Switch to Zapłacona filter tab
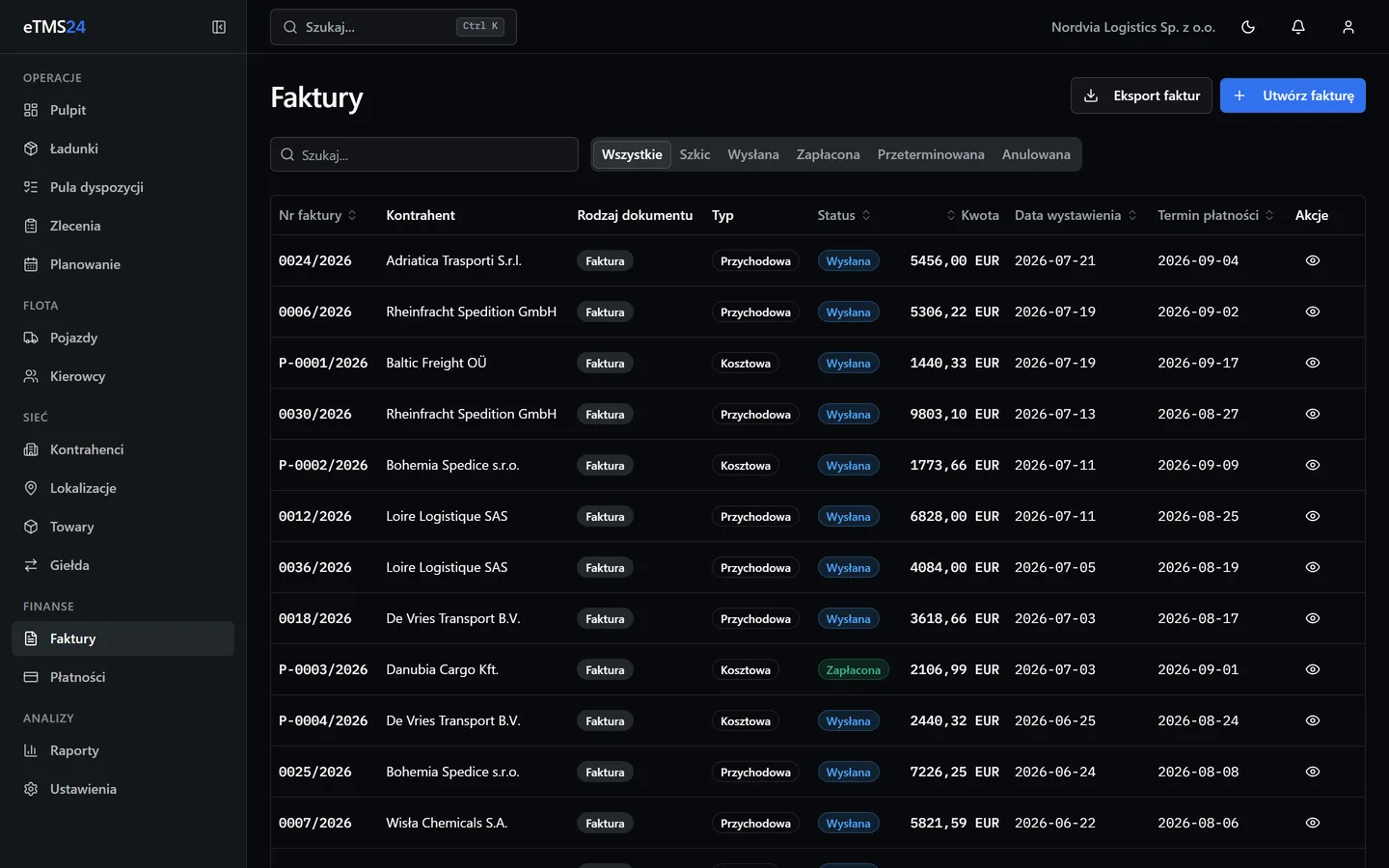 tap(828, 154)
